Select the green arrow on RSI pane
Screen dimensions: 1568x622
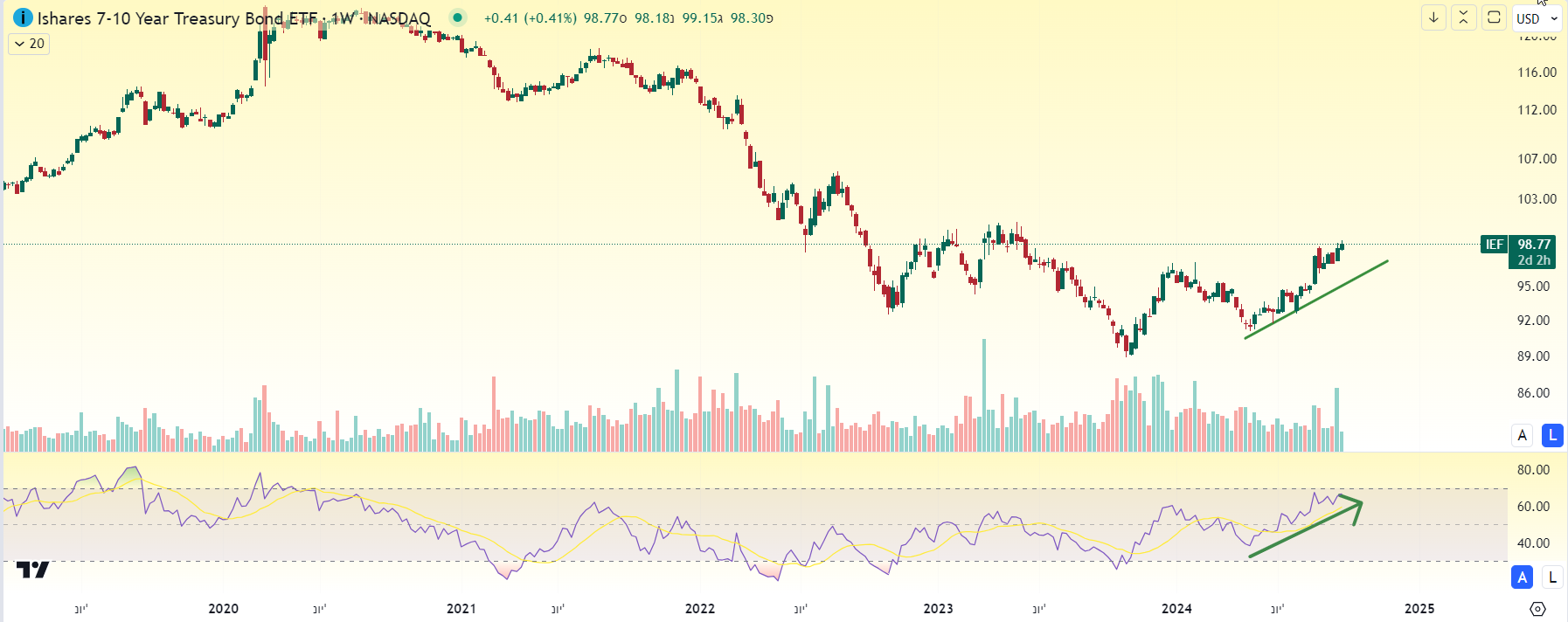pyautogui.click(x=1302, y=530)
